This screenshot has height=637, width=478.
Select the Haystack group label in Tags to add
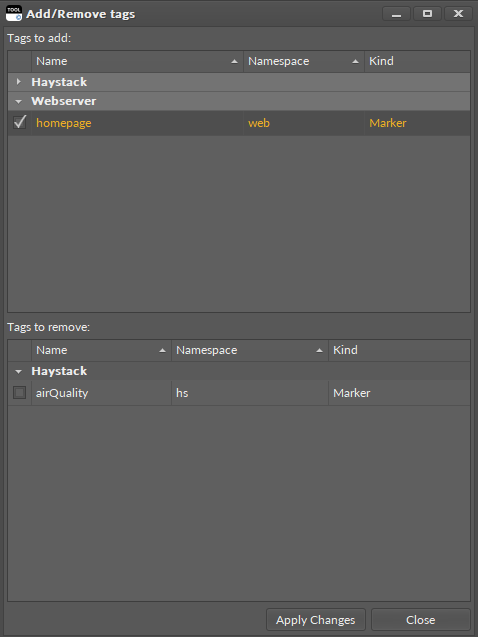59,82
